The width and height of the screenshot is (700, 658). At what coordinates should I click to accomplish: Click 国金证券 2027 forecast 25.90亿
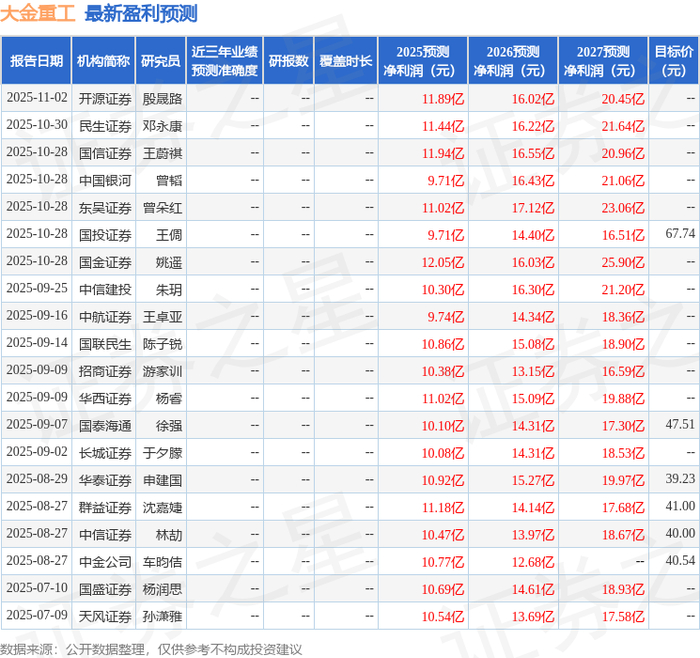point(623,262)
